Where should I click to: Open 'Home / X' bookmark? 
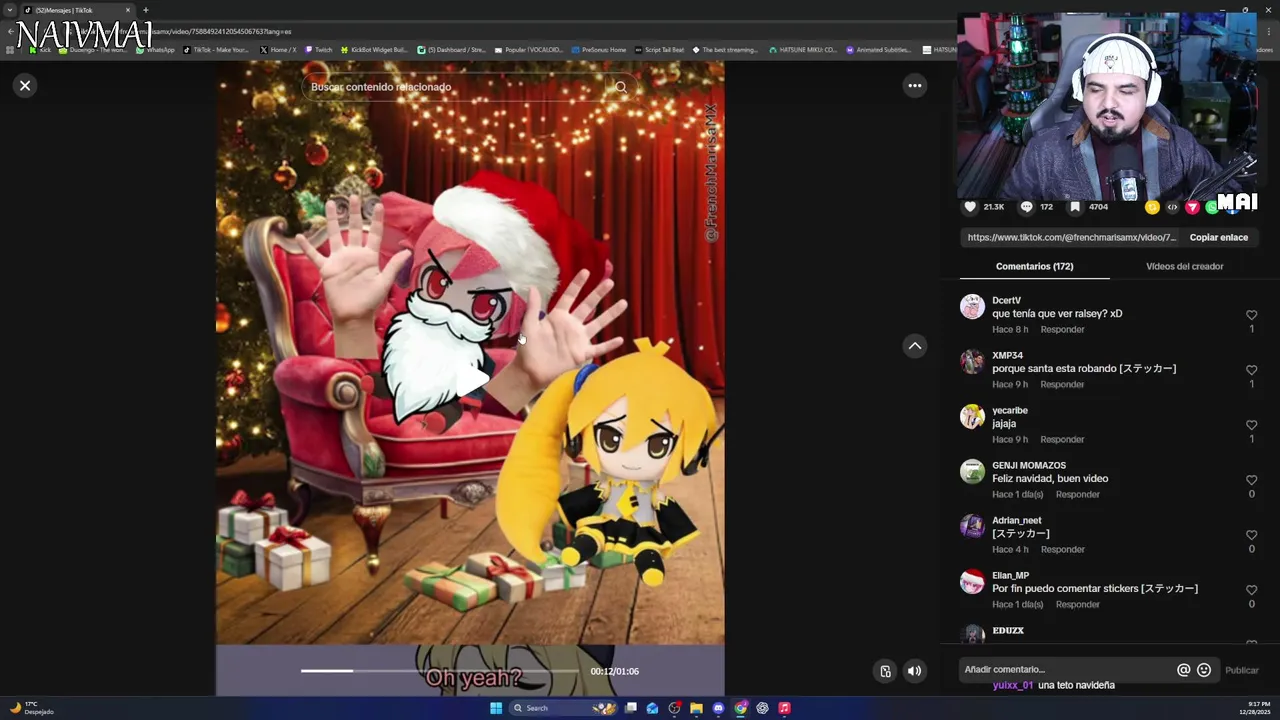pos(278,49)
